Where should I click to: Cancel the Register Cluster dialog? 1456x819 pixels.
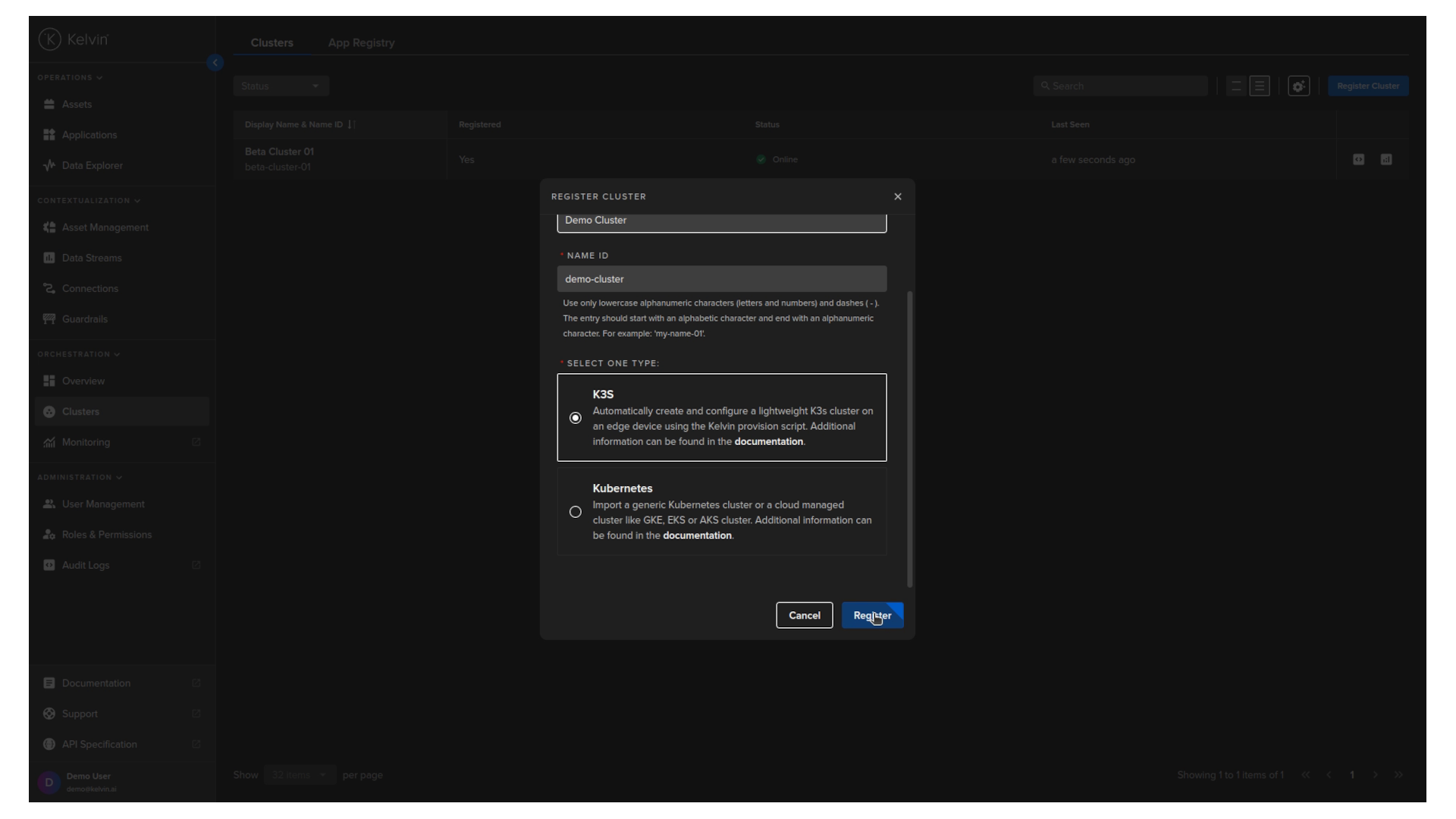coord(804,616)
